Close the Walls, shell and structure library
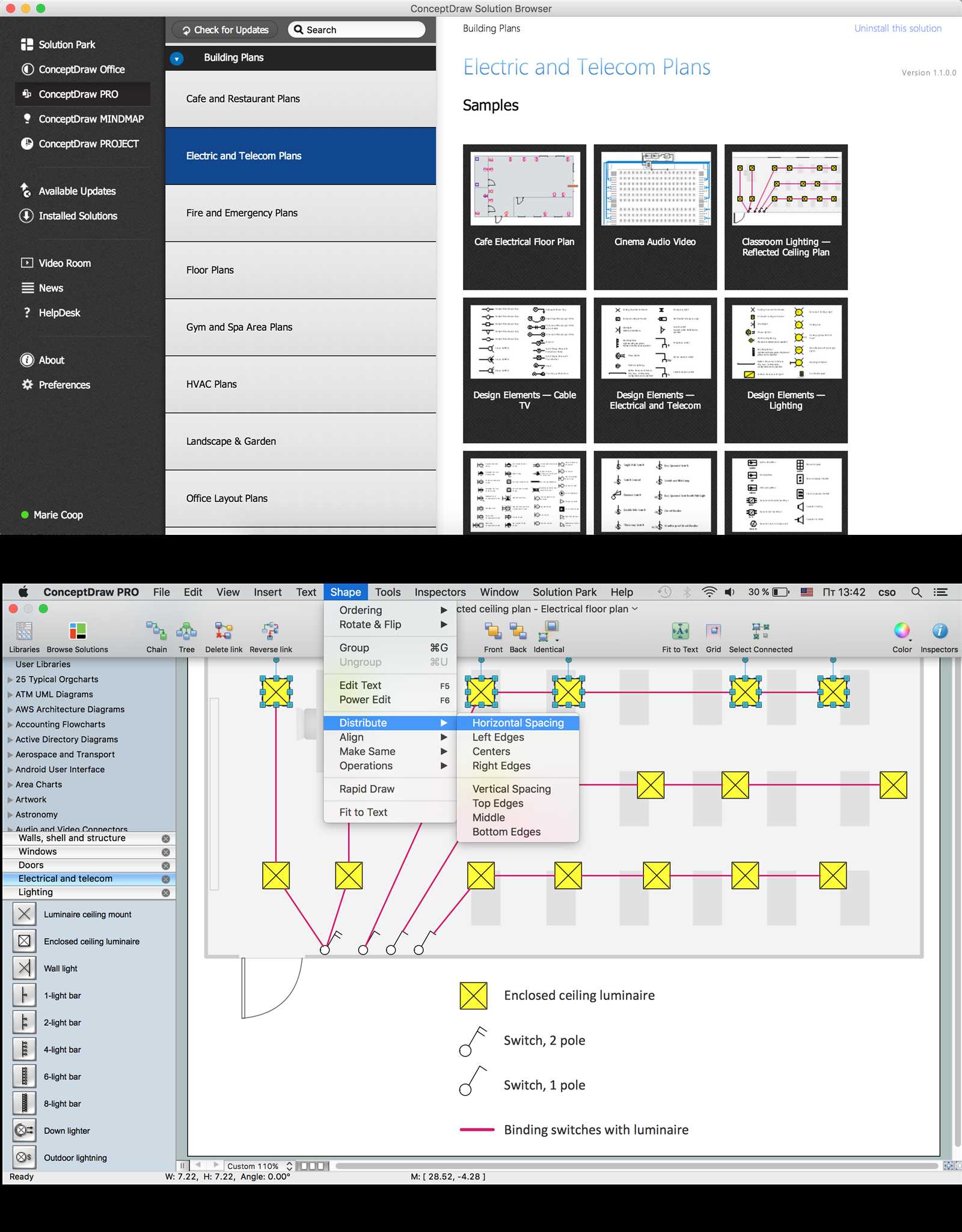 [166, 838]
